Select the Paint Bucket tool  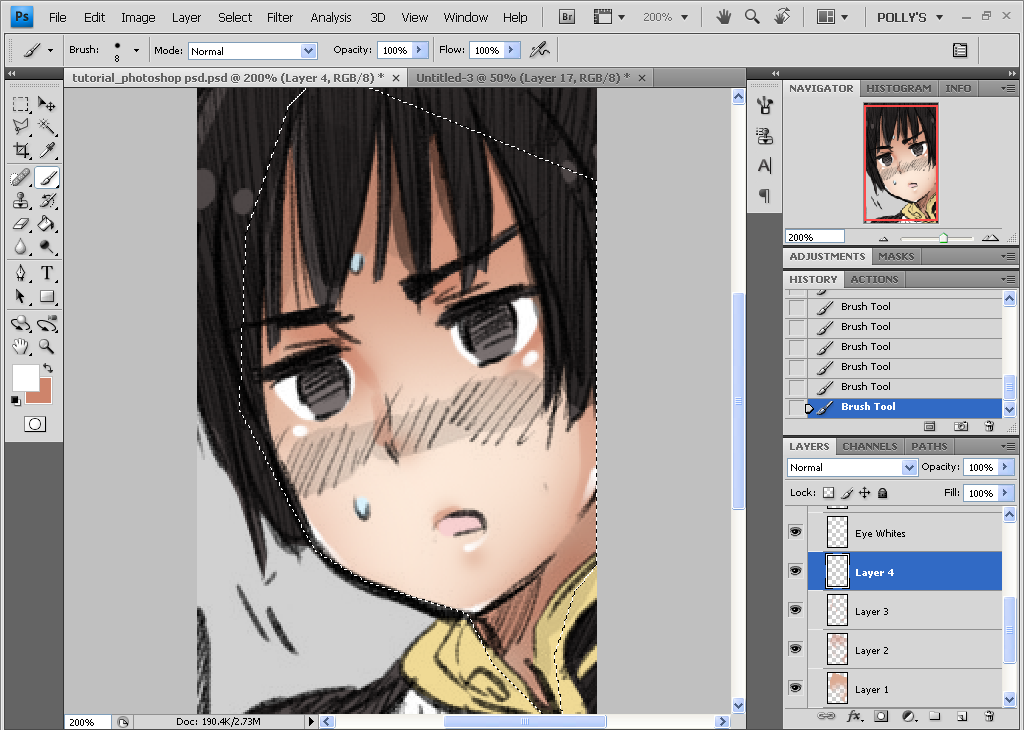[46, 224]
